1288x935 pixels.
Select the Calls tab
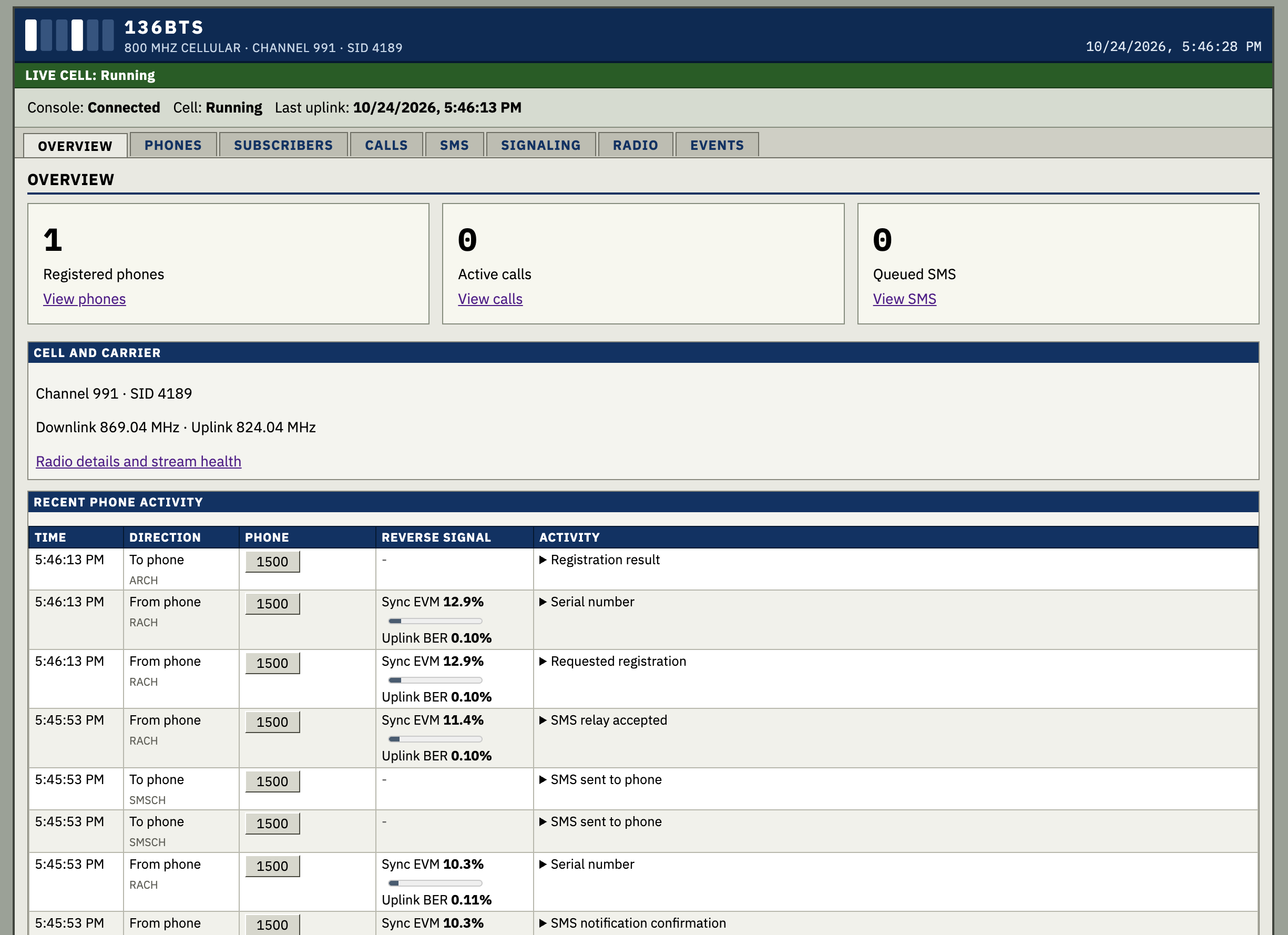386,145
